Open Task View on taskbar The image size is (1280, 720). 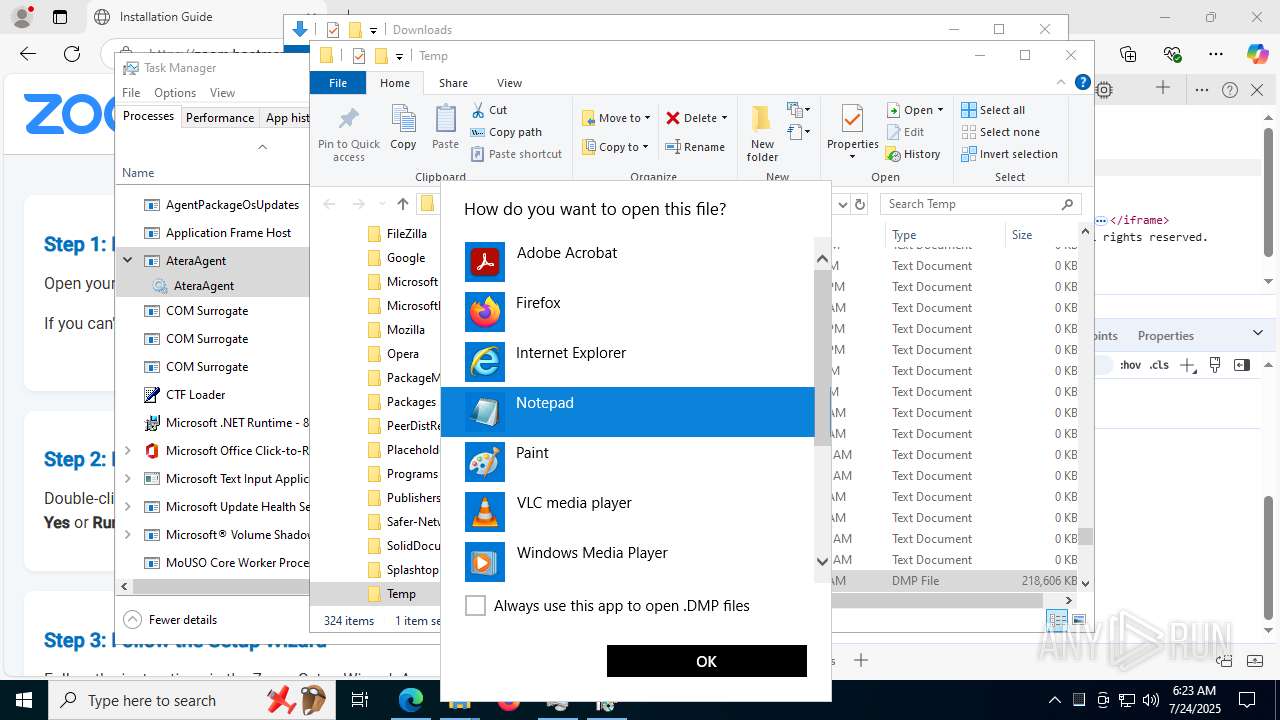click(360, 701)
